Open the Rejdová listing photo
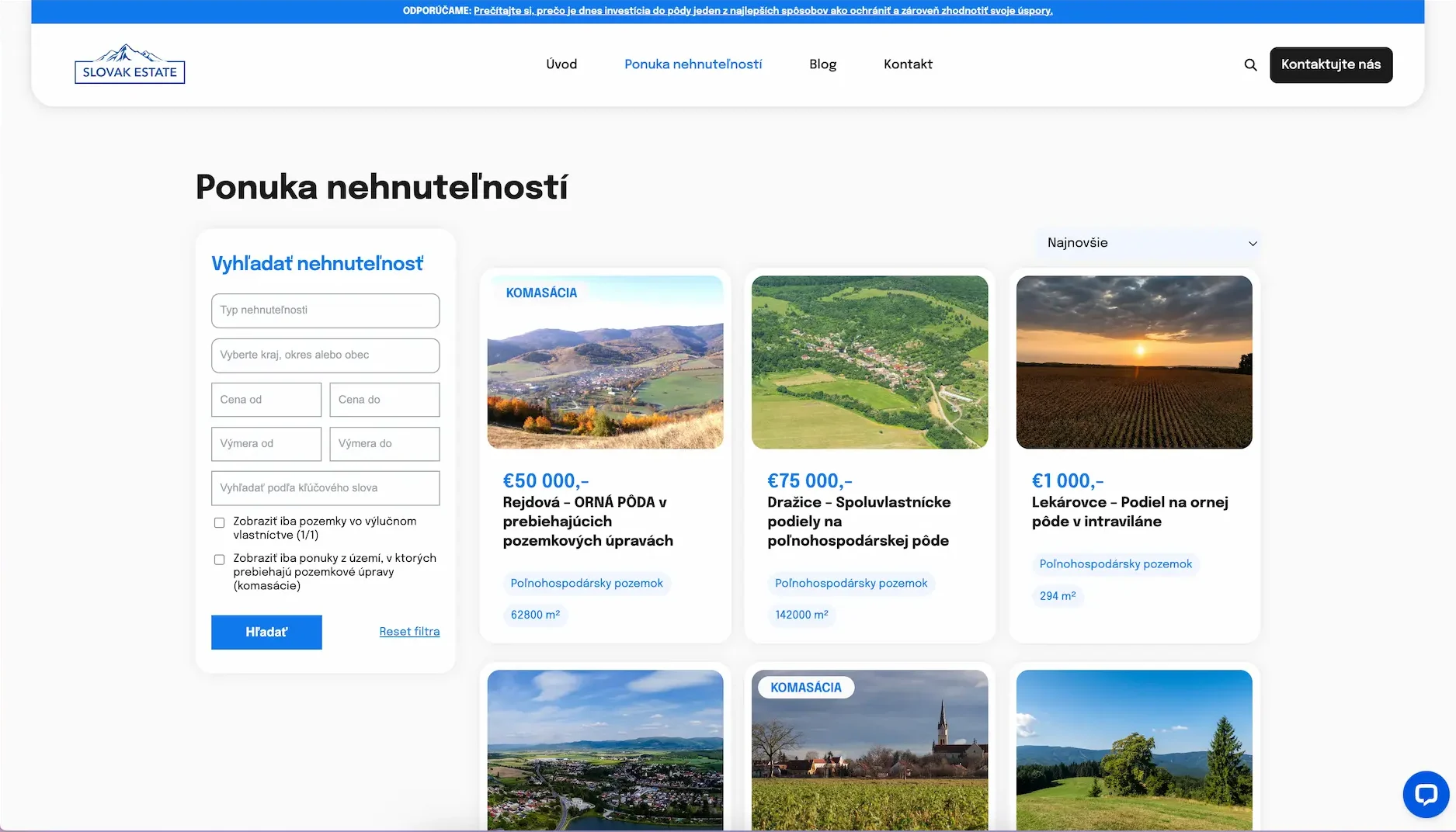The height and width of the screenshot is (832, 1456). [x=605, y=362]
